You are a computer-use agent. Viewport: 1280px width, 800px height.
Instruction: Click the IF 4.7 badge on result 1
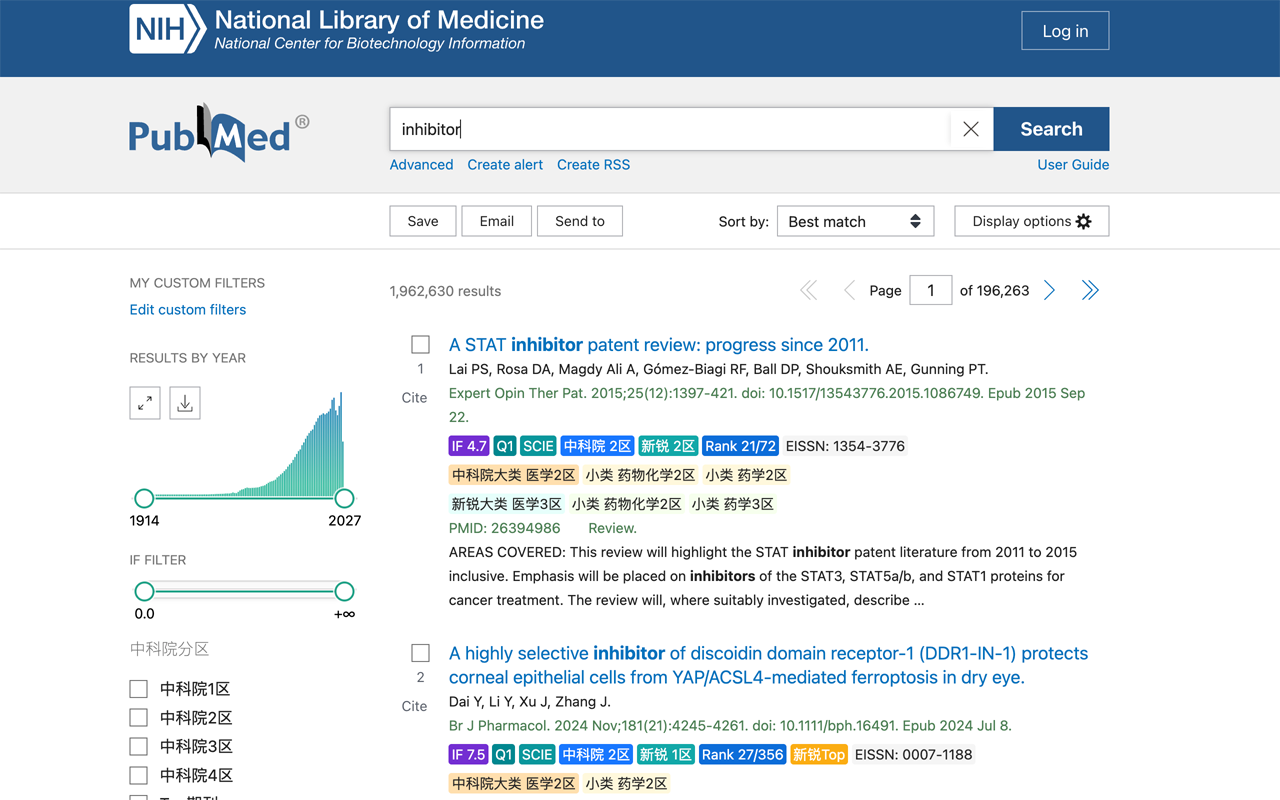[x=468, y=446]
